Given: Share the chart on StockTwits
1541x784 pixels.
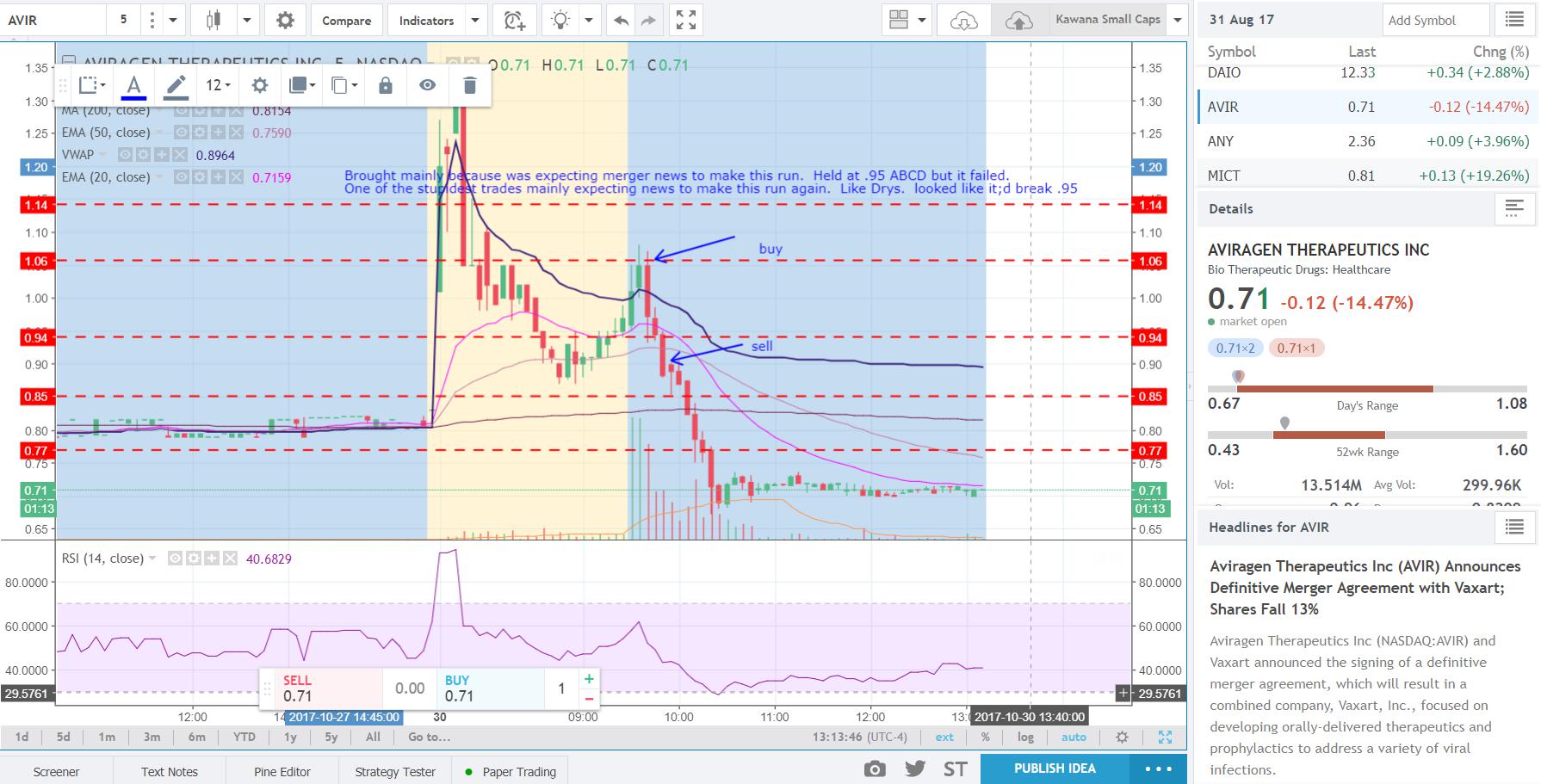Looking at the screenshot, I should click(955, 769).
